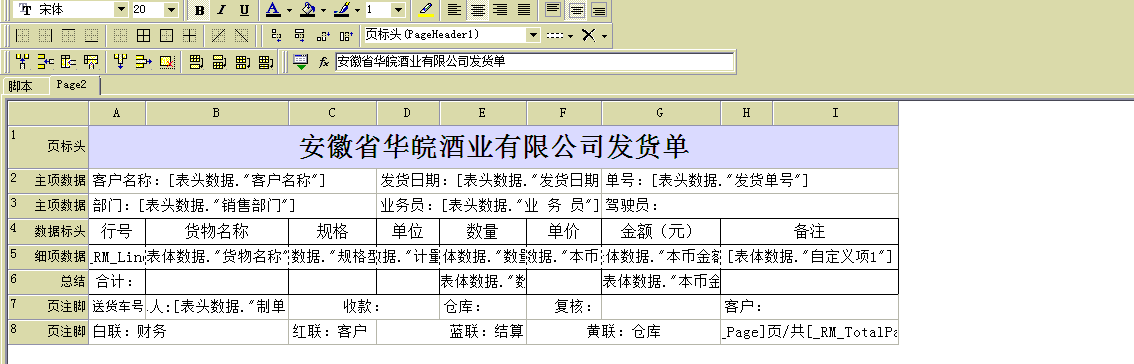The image size is (1134, 364).
Task: Expand the font color arrow menu
Action: coord(289,10)
